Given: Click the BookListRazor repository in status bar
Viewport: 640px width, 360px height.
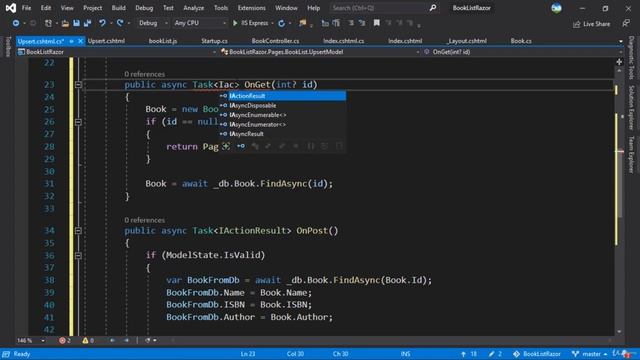Looking at the screenshot, I should tap(537, 354).
